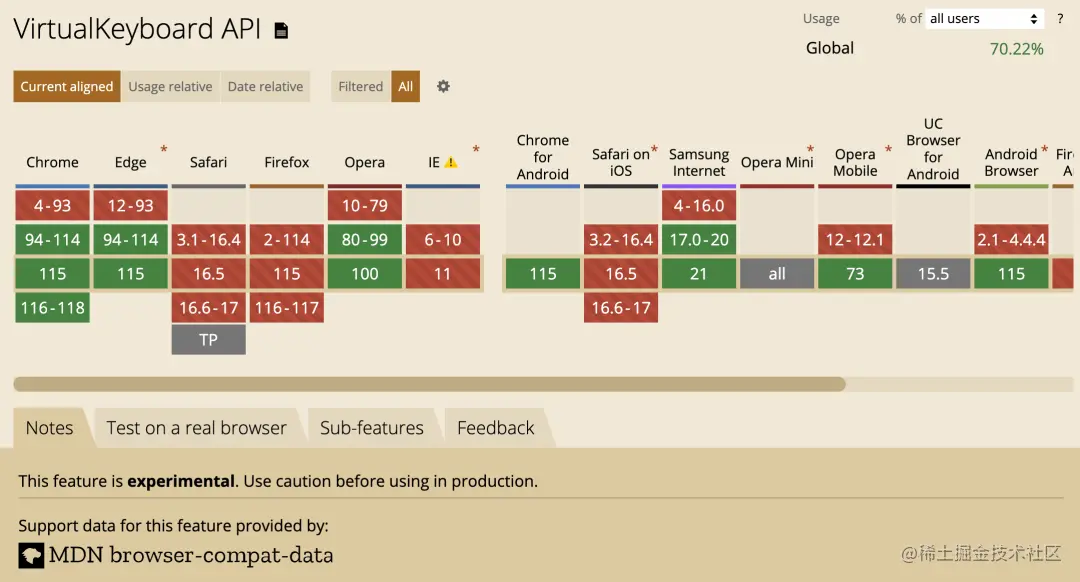Click the Opera 80-99 version cell
Screen dimensions: 1080x582
click(x=364, y=240)
